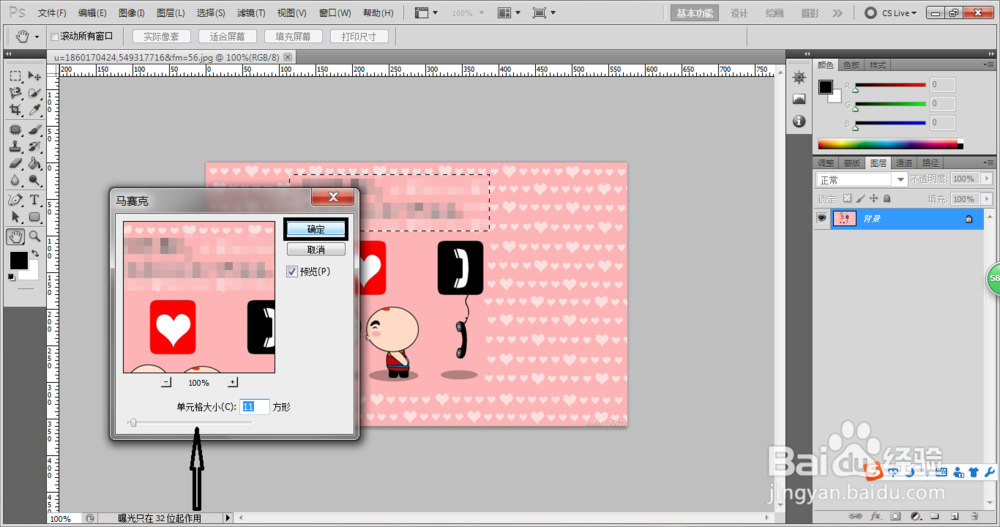Swap foreground and background colors

click(x=35, y=253)
